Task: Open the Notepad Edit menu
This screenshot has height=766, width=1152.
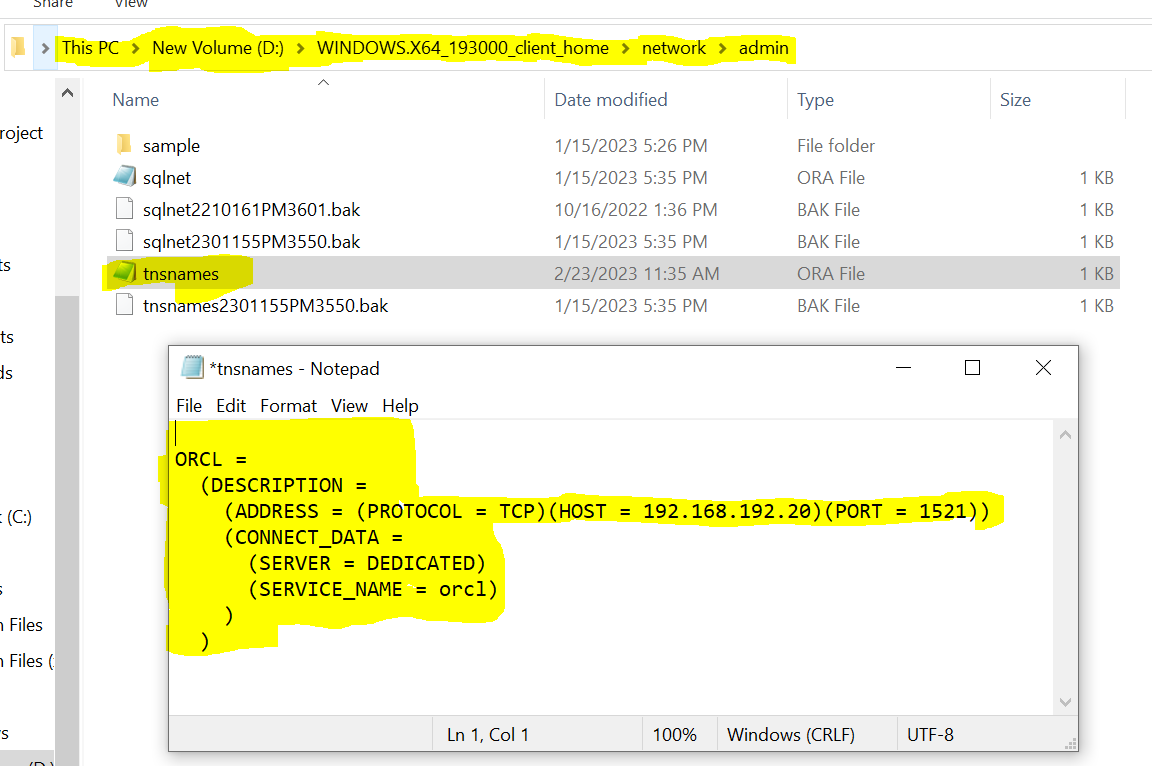Action: click(231, 406)
